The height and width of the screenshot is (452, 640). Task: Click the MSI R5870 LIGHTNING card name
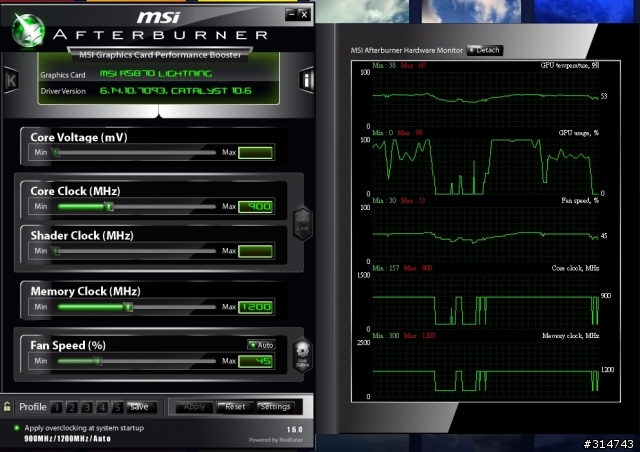(156, 73)
